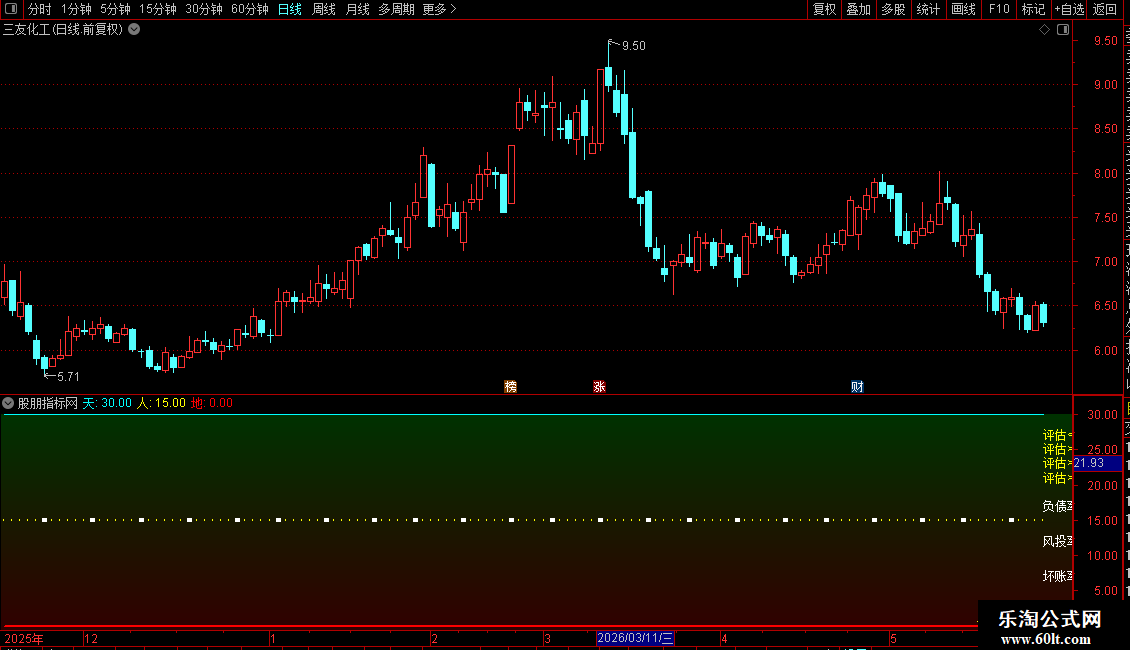The height and width of the screenshot is (650, 1130).
Task: Add stock via +自选 button
Action: (1069, 9)
